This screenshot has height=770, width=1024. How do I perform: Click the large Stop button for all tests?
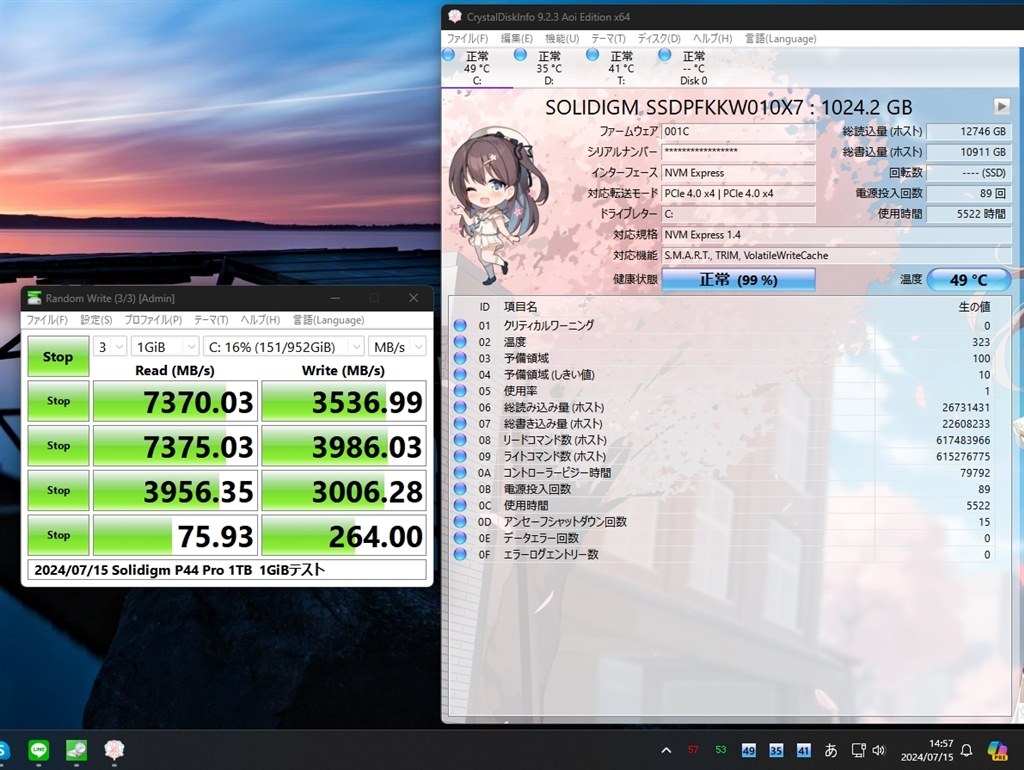58,356
